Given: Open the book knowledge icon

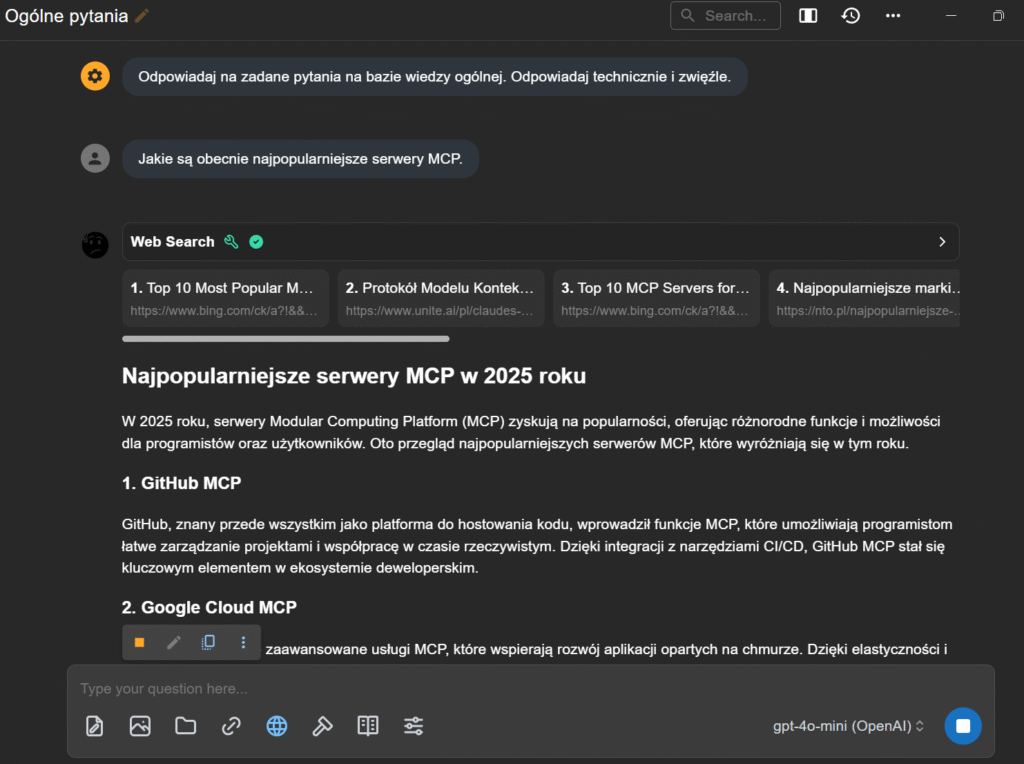Looking at the screenshot, I should (368, 726).
